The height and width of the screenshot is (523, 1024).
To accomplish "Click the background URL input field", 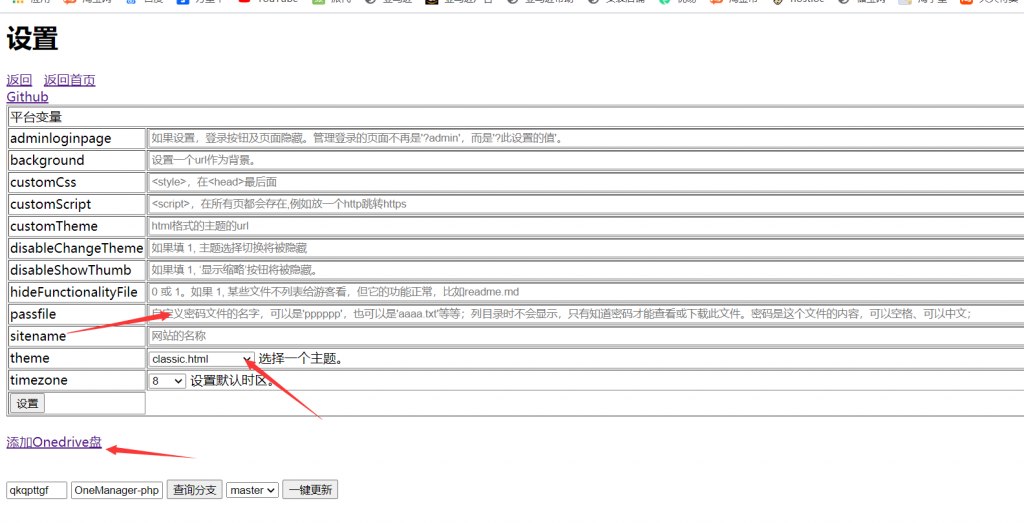I will tap(585, 160).
